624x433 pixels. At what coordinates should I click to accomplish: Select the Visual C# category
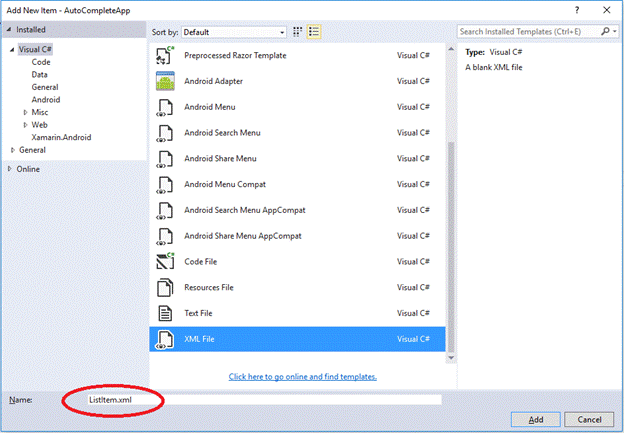coord(35,50)
